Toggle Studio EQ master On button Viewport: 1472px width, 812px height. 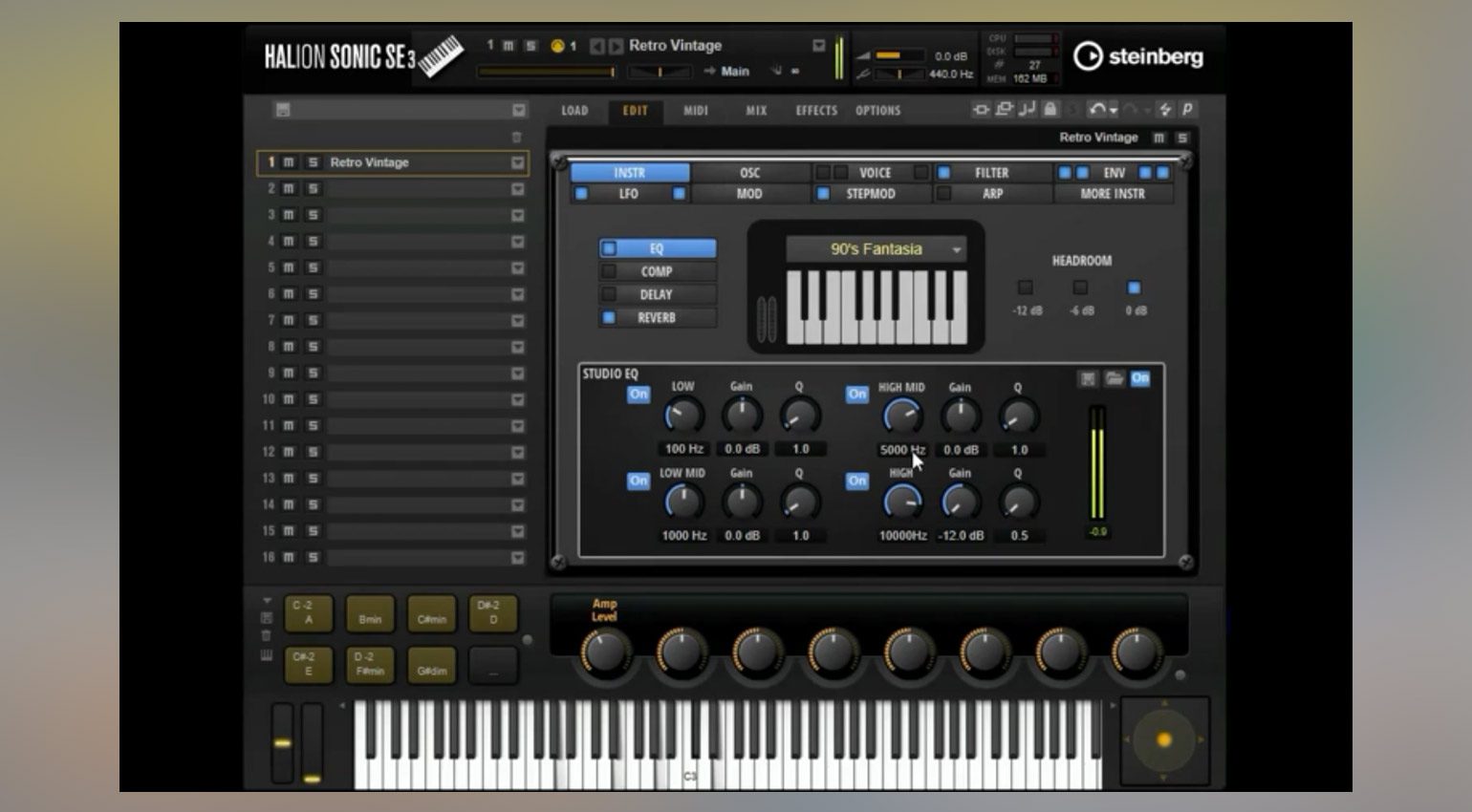[x=1140, y=379]
